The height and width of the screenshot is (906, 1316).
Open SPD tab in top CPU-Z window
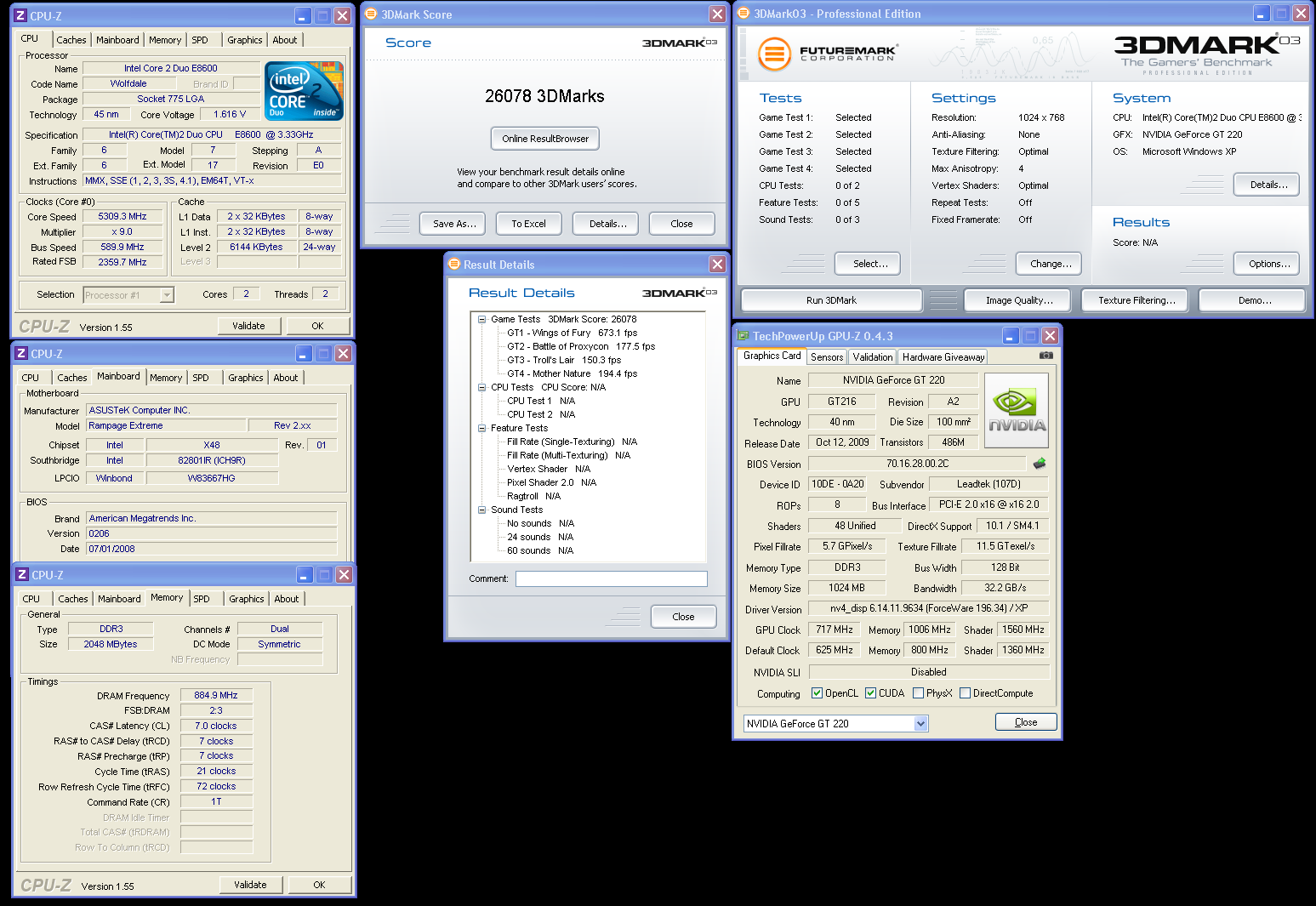[200, 40]
